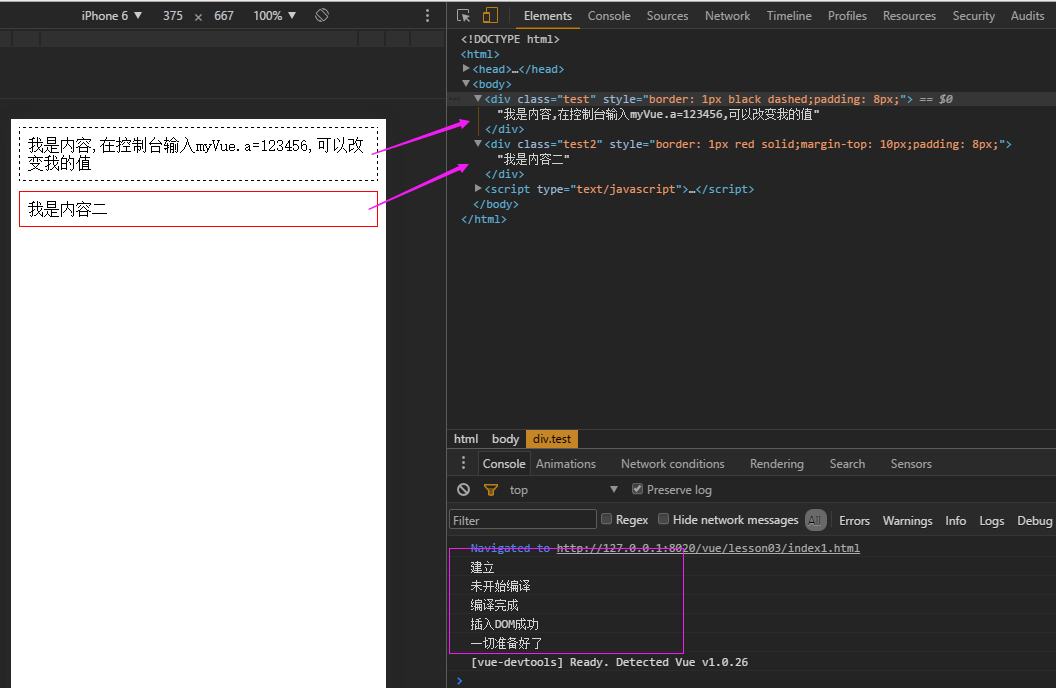The height and width of the screenshot is (688, 1056).
Task: Collapse the div class test node
Action: coord(477,98)
